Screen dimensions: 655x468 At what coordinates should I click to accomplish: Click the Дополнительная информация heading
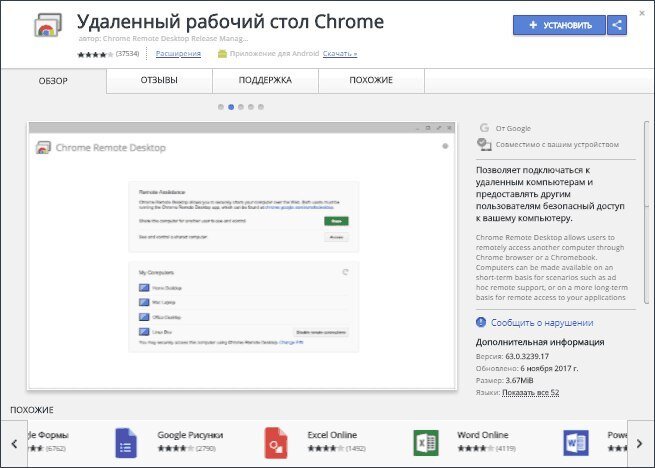click(540, 342)
